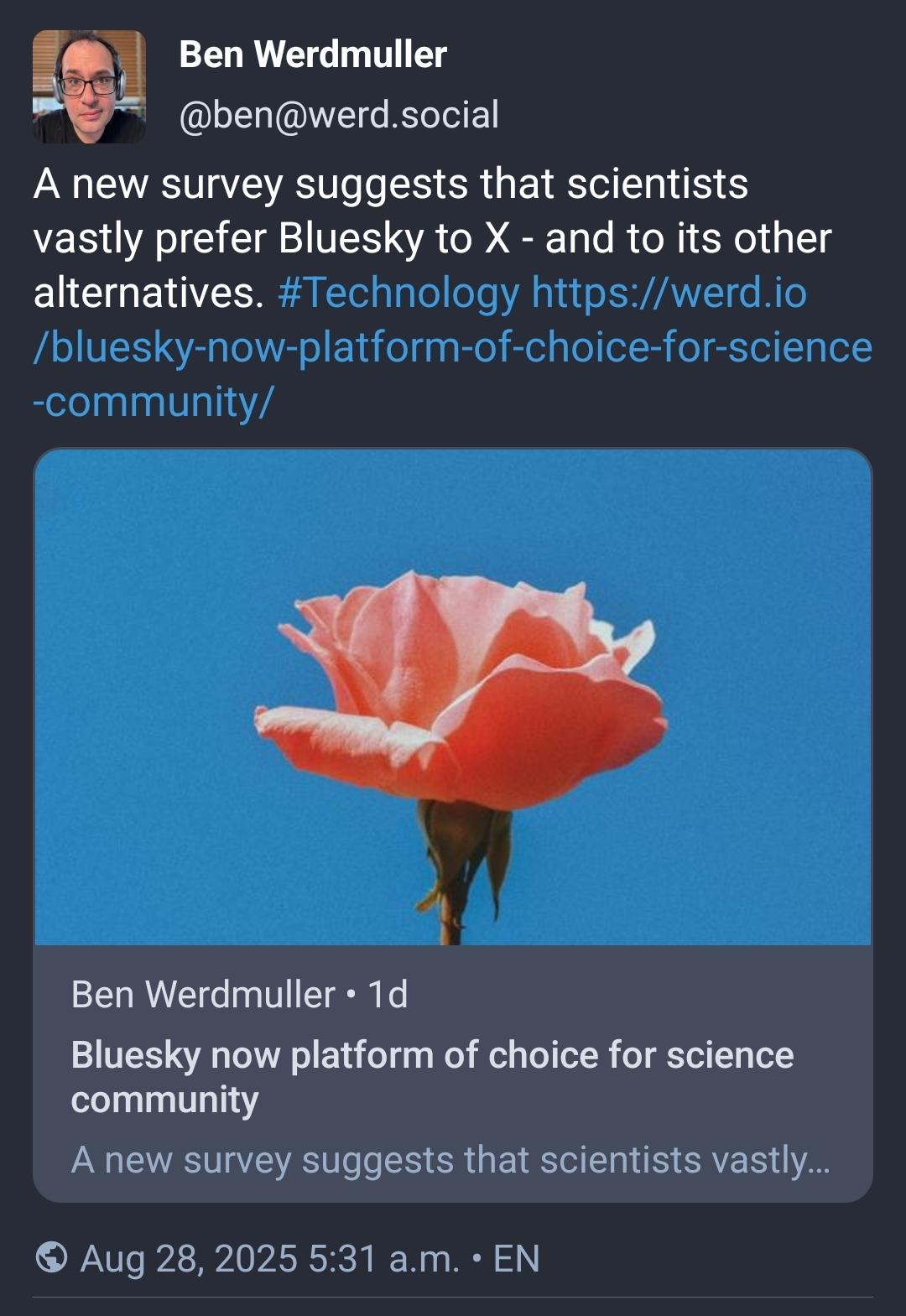The image size is (906, 1316).
Task: Click the post text 'A new survey suggests'
Action: click(x=252, y=184)
